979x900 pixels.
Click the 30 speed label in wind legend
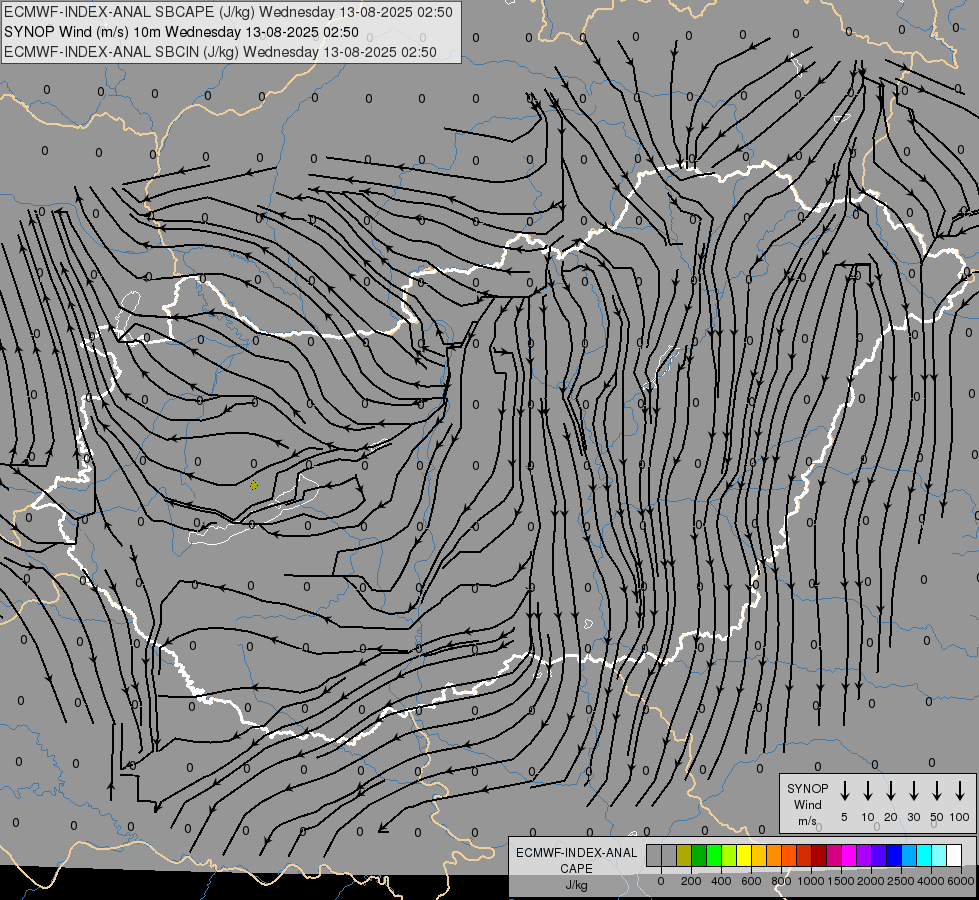(x=913, y=817)
